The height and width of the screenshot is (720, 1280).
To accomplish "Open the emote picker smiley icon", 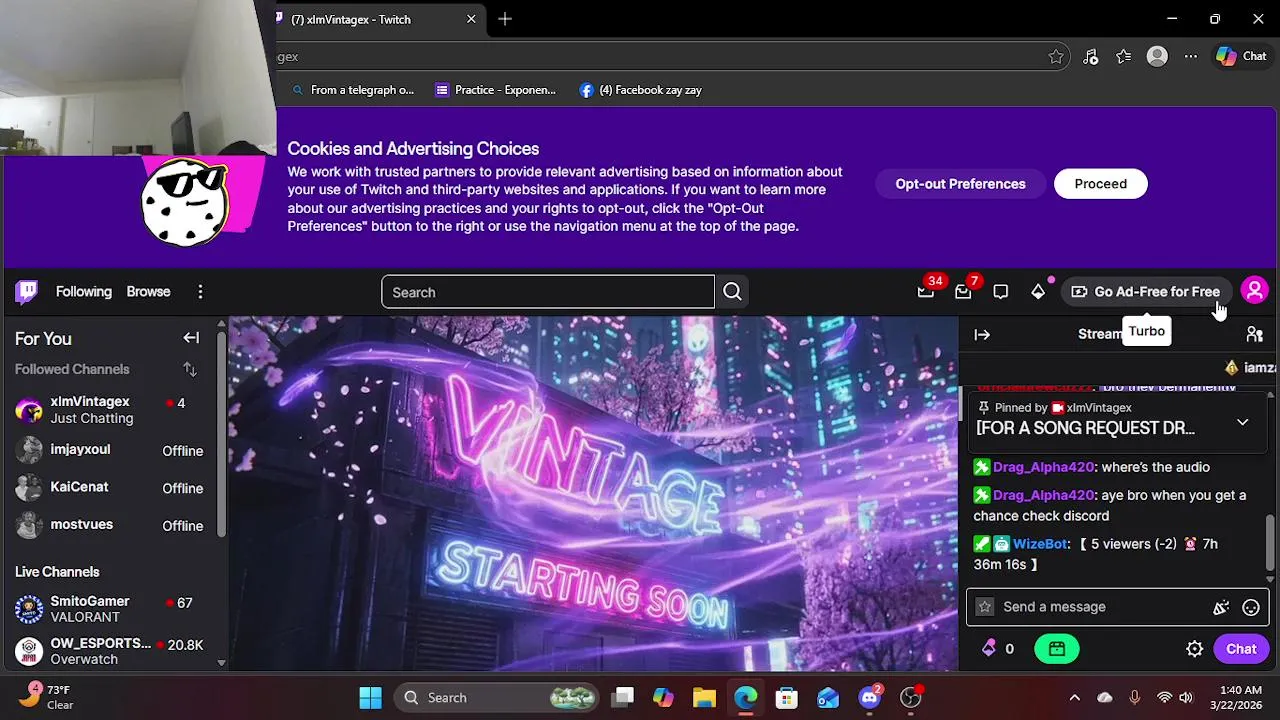I will (x=1251, y=607).
